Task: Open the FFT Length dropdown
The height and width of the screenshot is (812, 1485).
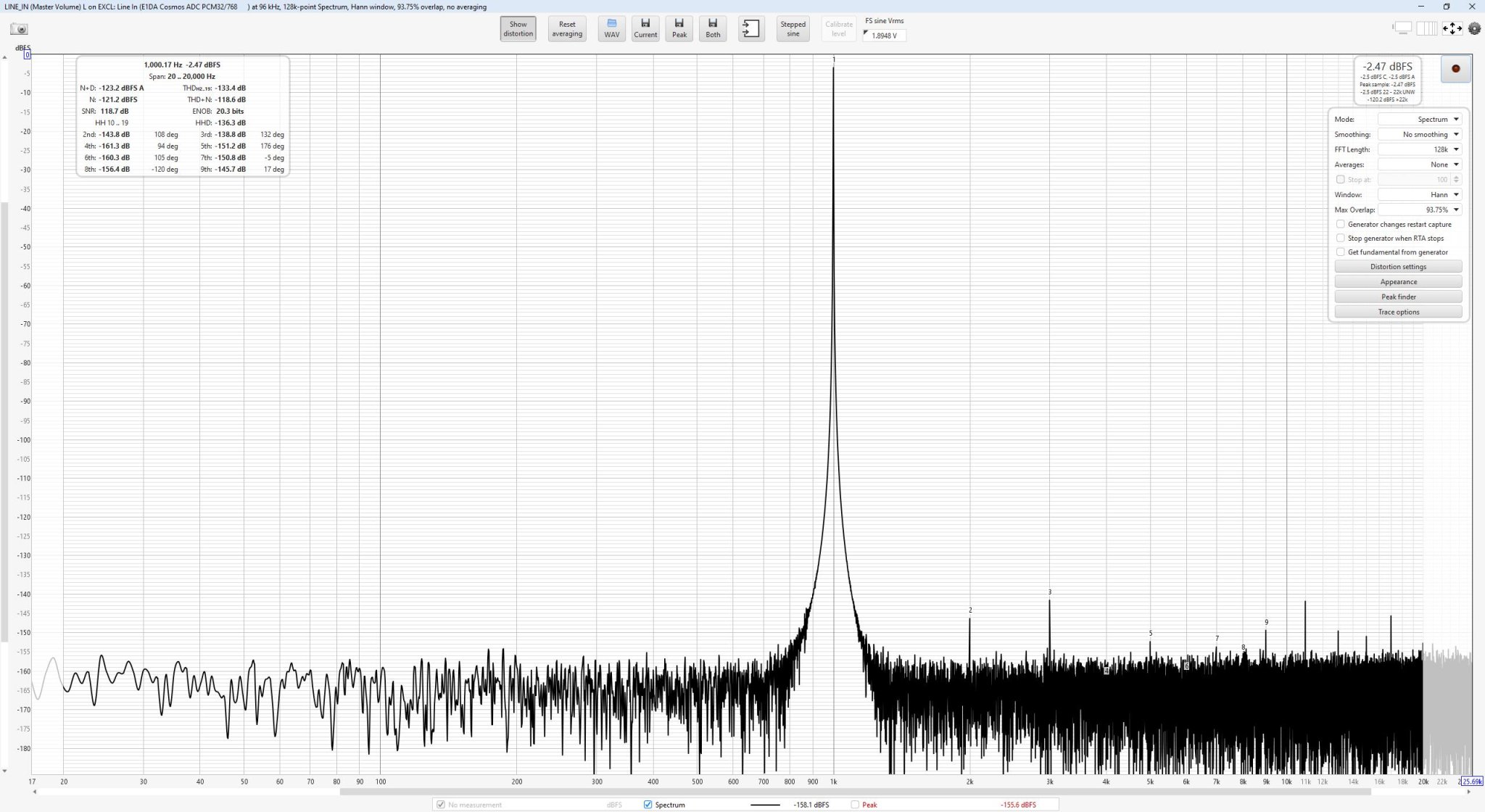Action: click(x=1420, y=149)
